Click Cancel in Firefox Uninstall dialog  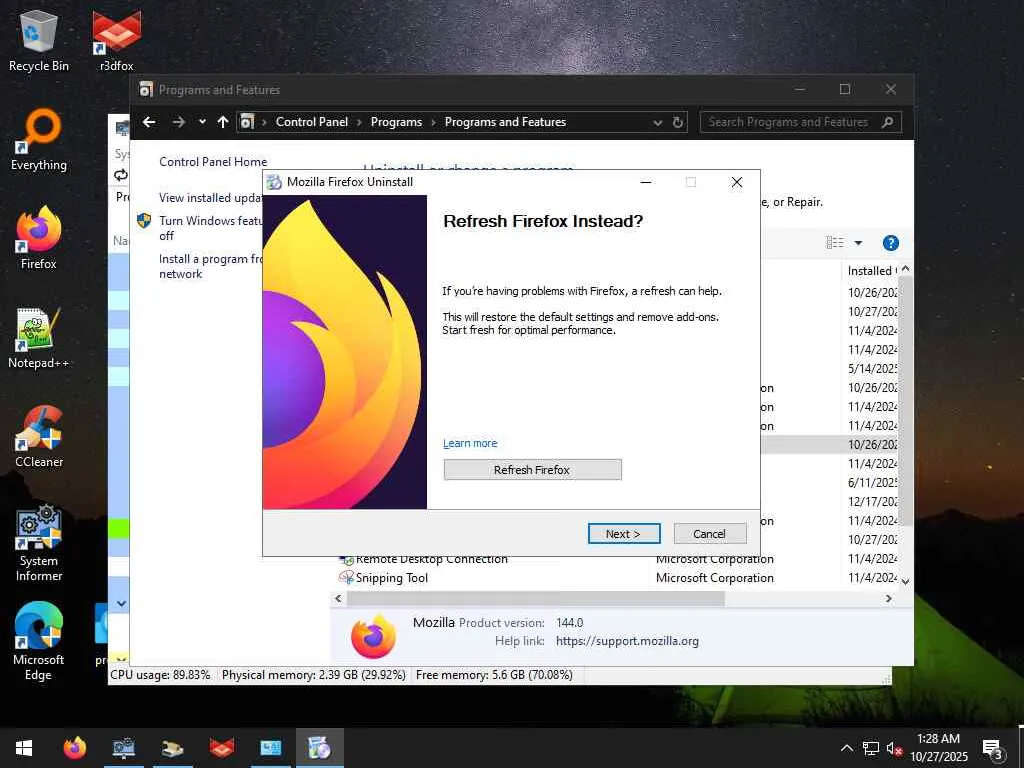(709, 534)
